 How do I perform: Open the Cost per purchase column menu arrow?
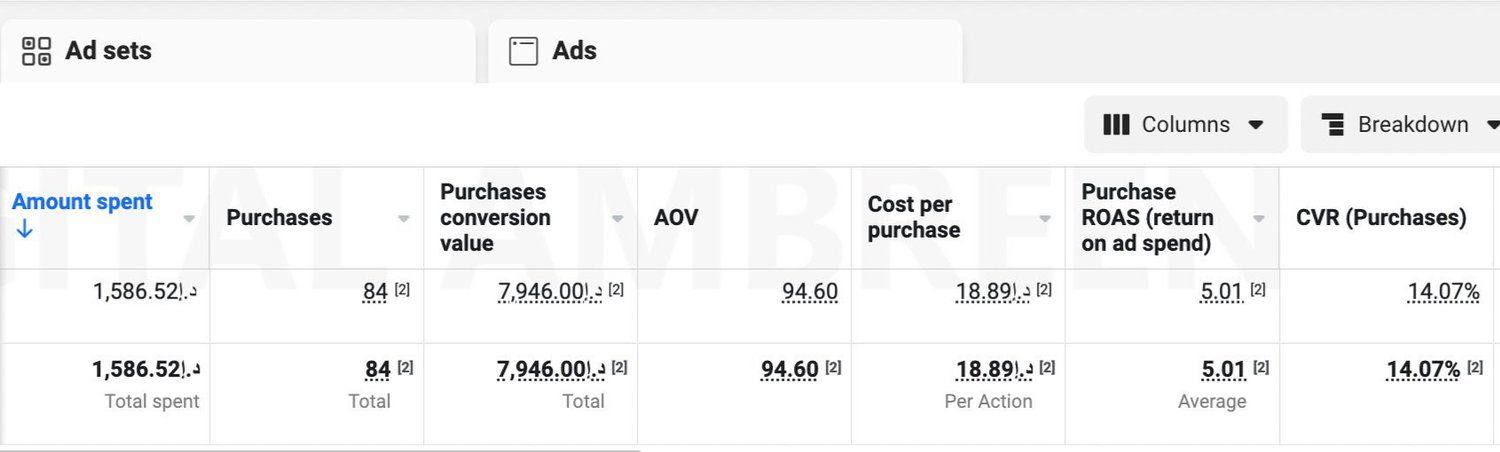(x=1045, y=219)
